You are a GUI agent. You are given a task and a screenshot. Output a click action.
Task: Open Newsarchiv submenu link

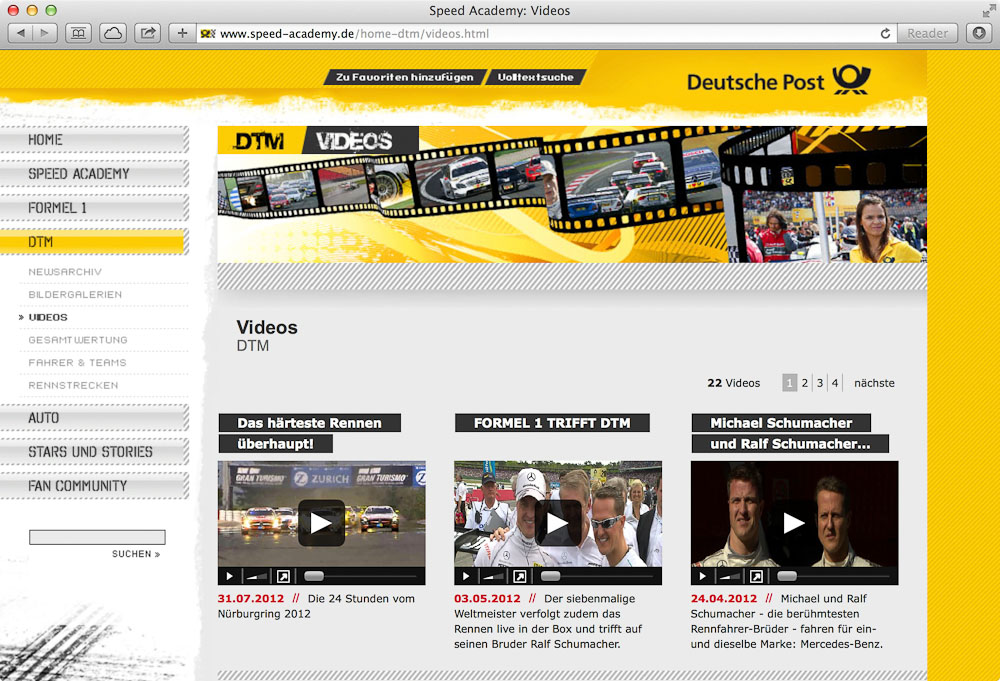coord(65,272)
